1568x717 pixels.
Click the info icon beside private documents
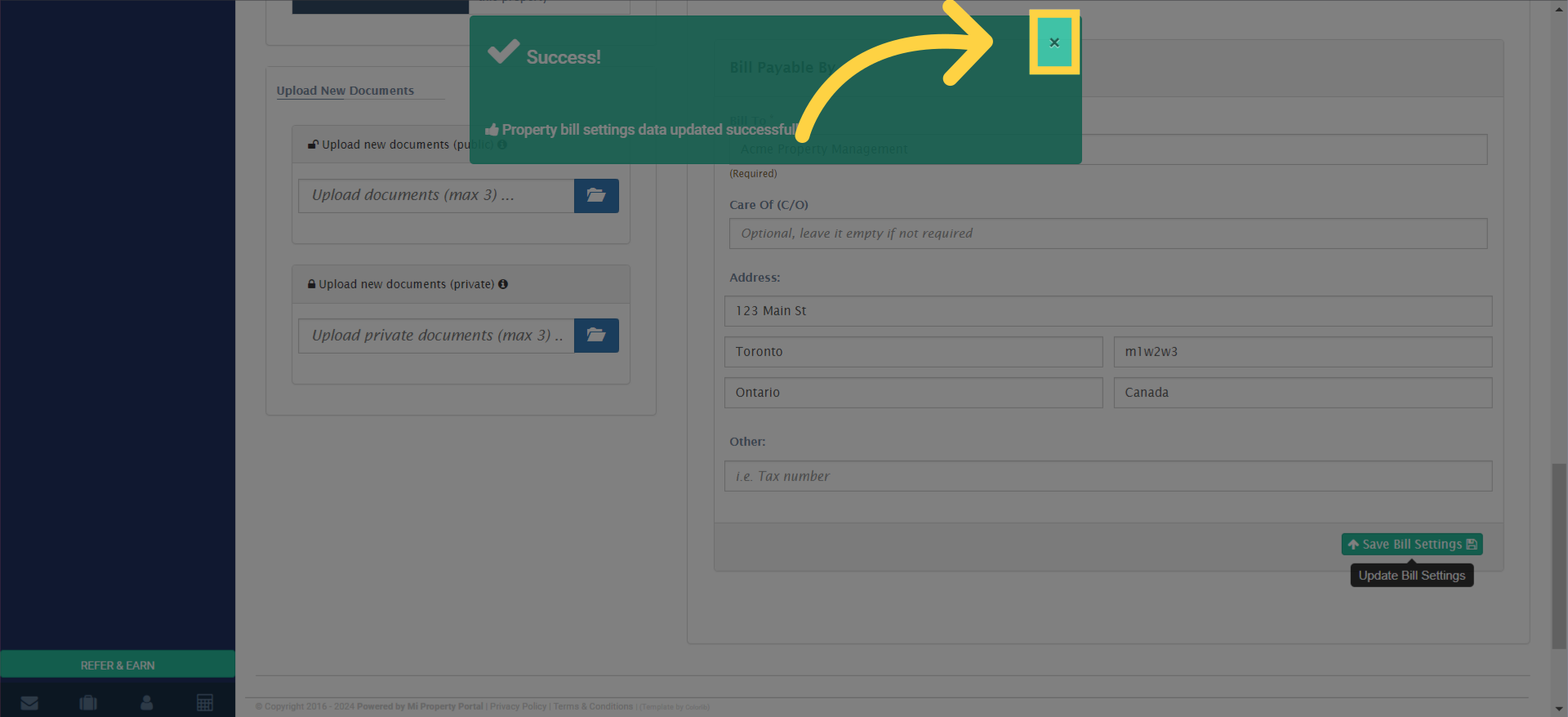point(503,284)
